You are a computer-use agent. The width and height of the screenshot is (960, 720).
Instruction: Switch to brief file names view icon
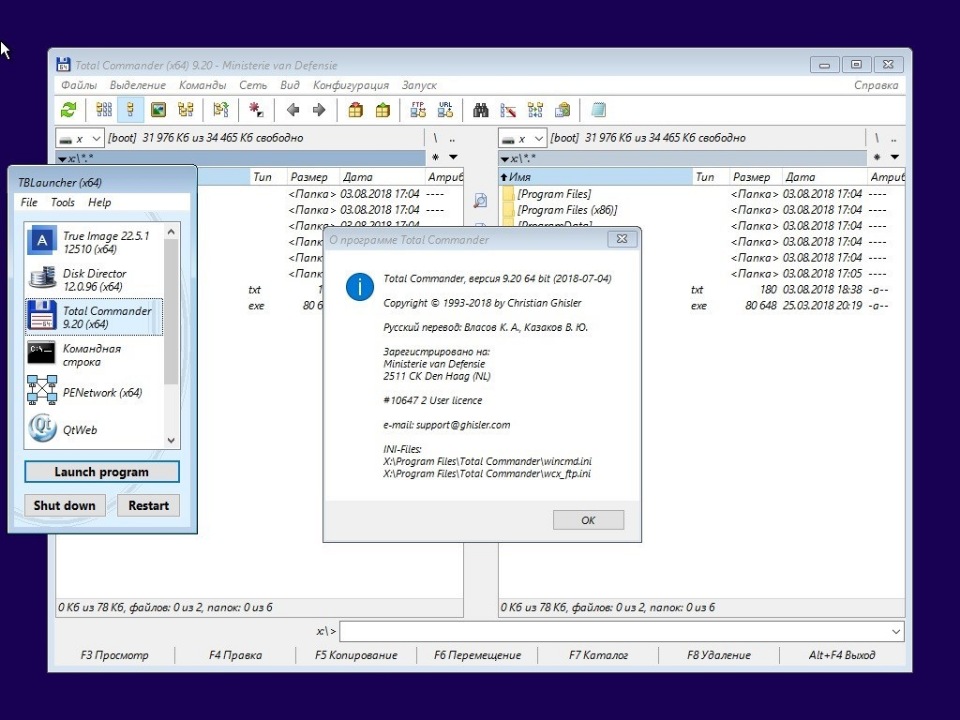103,110
